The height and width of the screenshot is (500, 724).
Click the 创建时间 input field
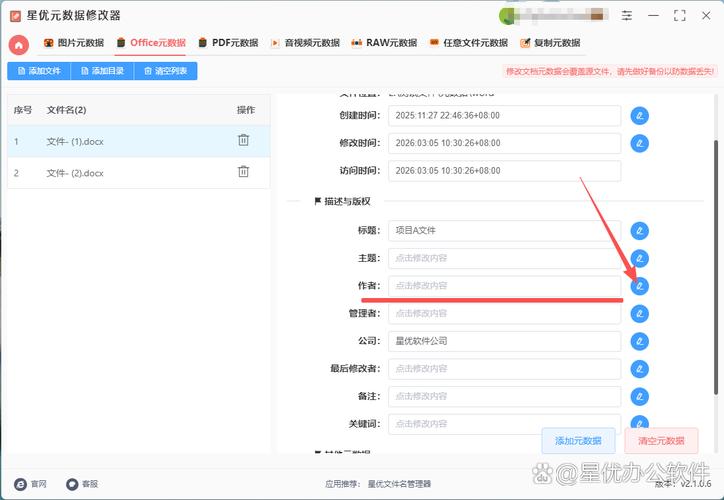(504, 115)
